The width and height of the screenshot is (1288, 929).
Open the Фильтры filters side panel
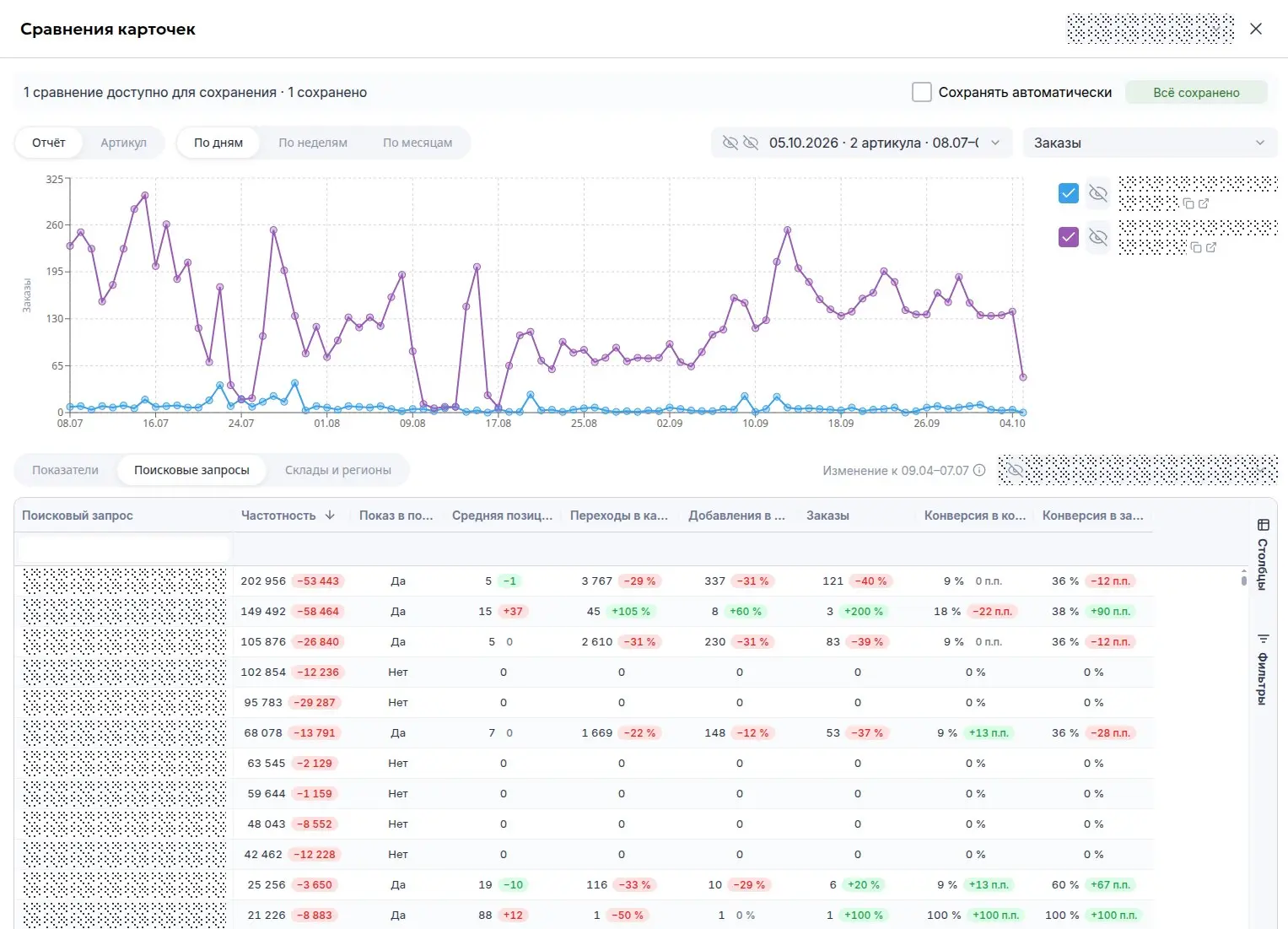1263,668
